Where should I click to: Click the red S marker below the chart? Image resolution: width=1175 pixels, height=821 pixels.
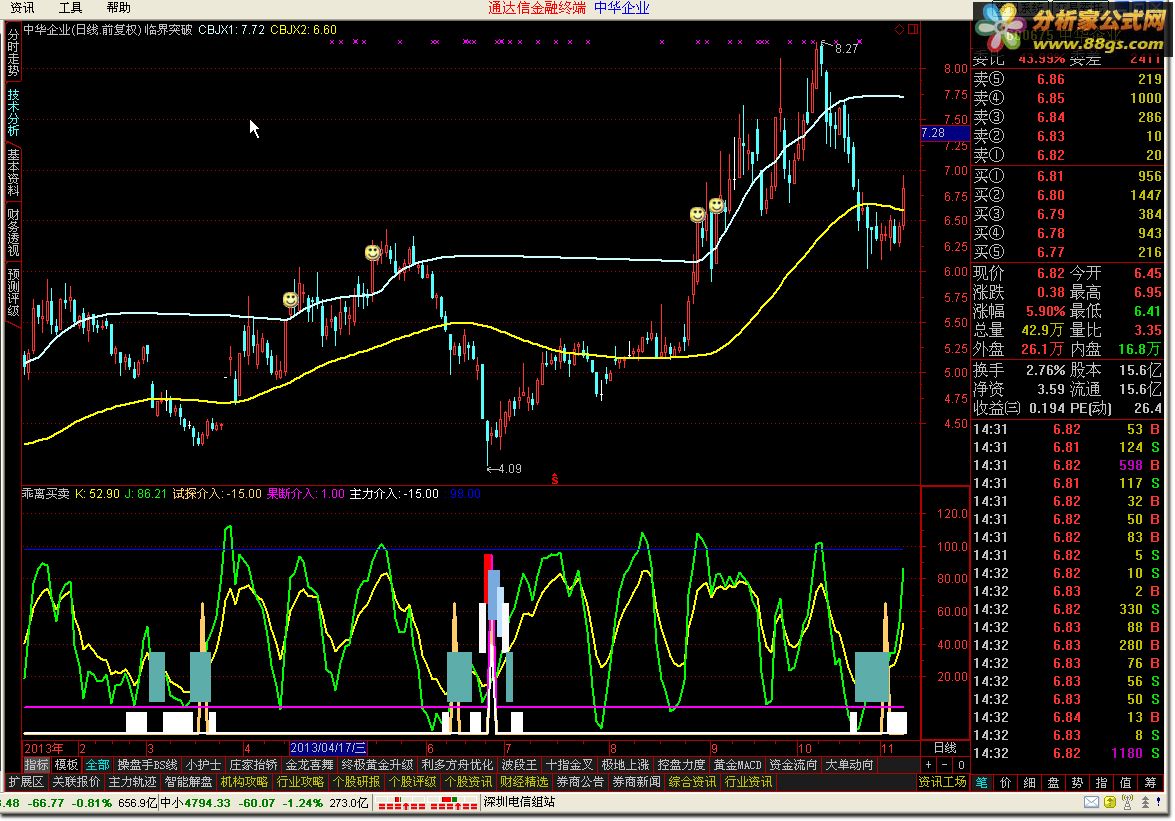tap(555, 479)
